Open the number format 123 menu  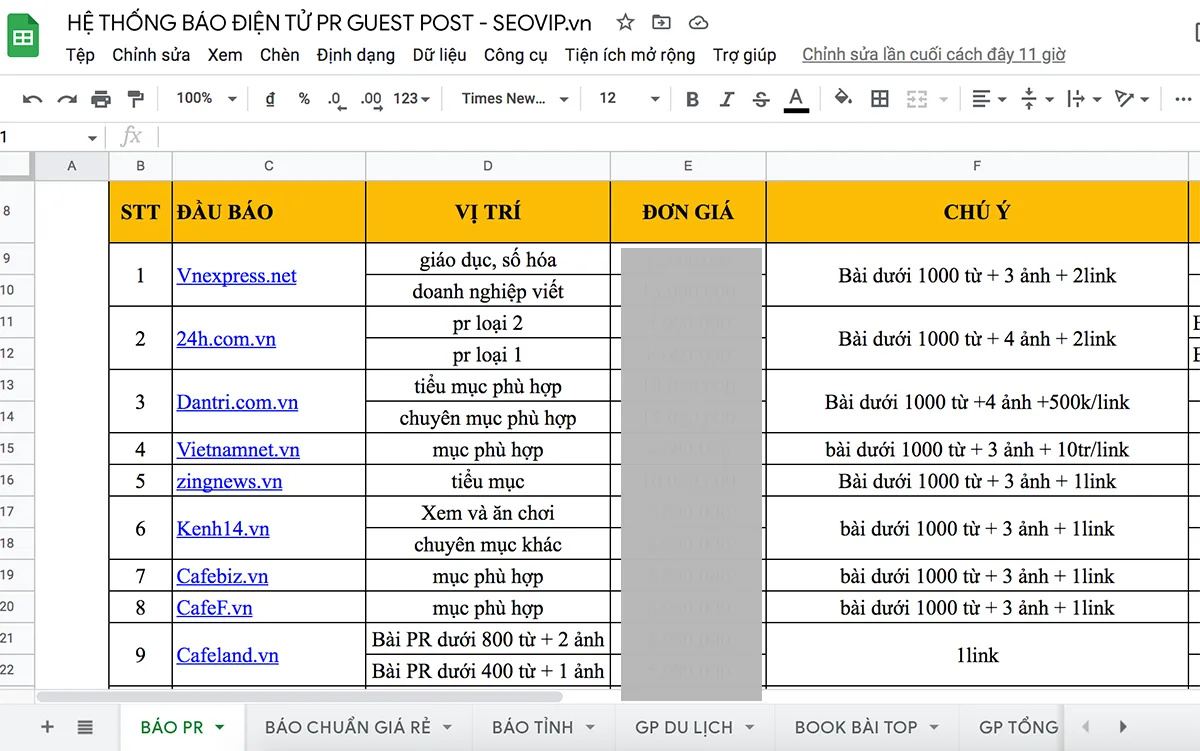pyautogui.click(x=411, y=99)
